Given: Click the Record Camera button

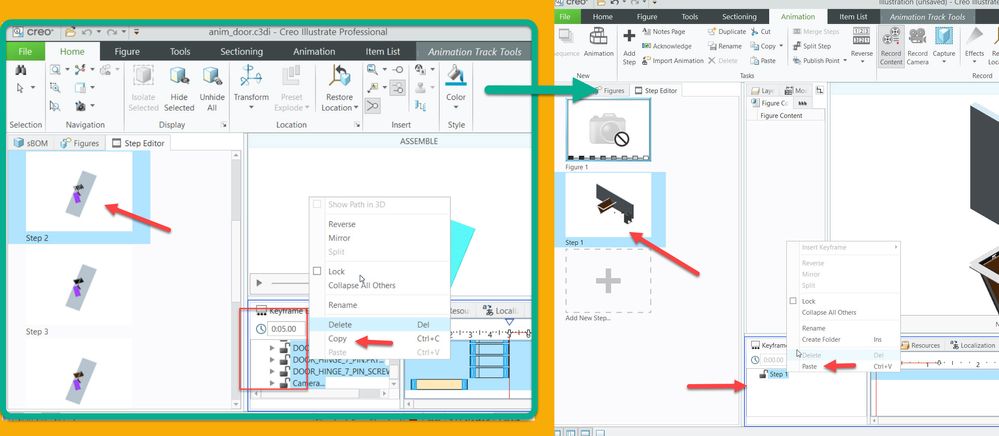Looking at the screenshot, I should (x=917, y=46).
